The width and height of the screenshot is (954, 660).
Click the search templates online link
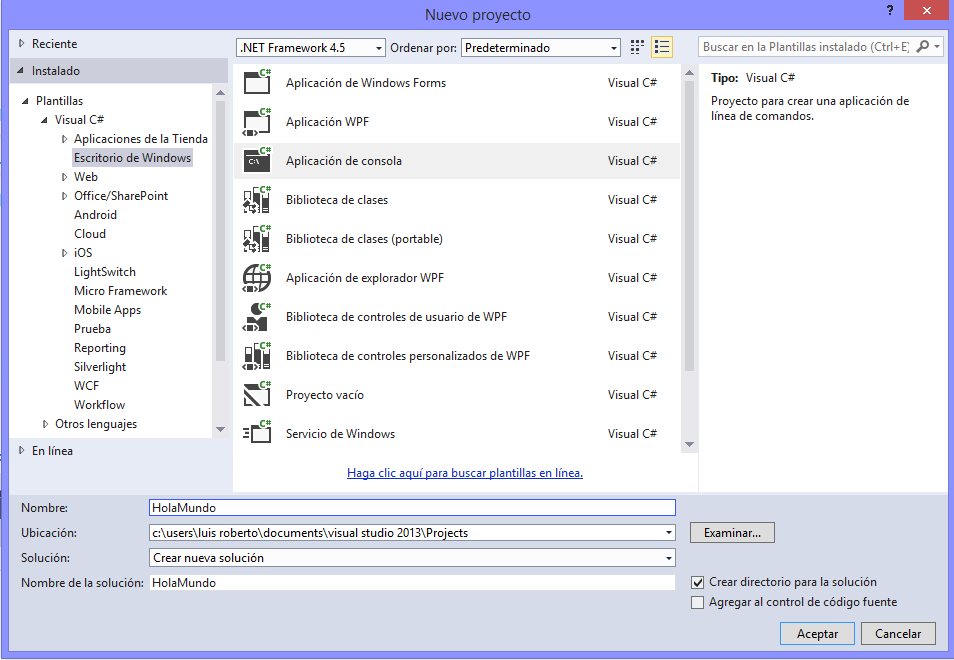tap(465, 473)
